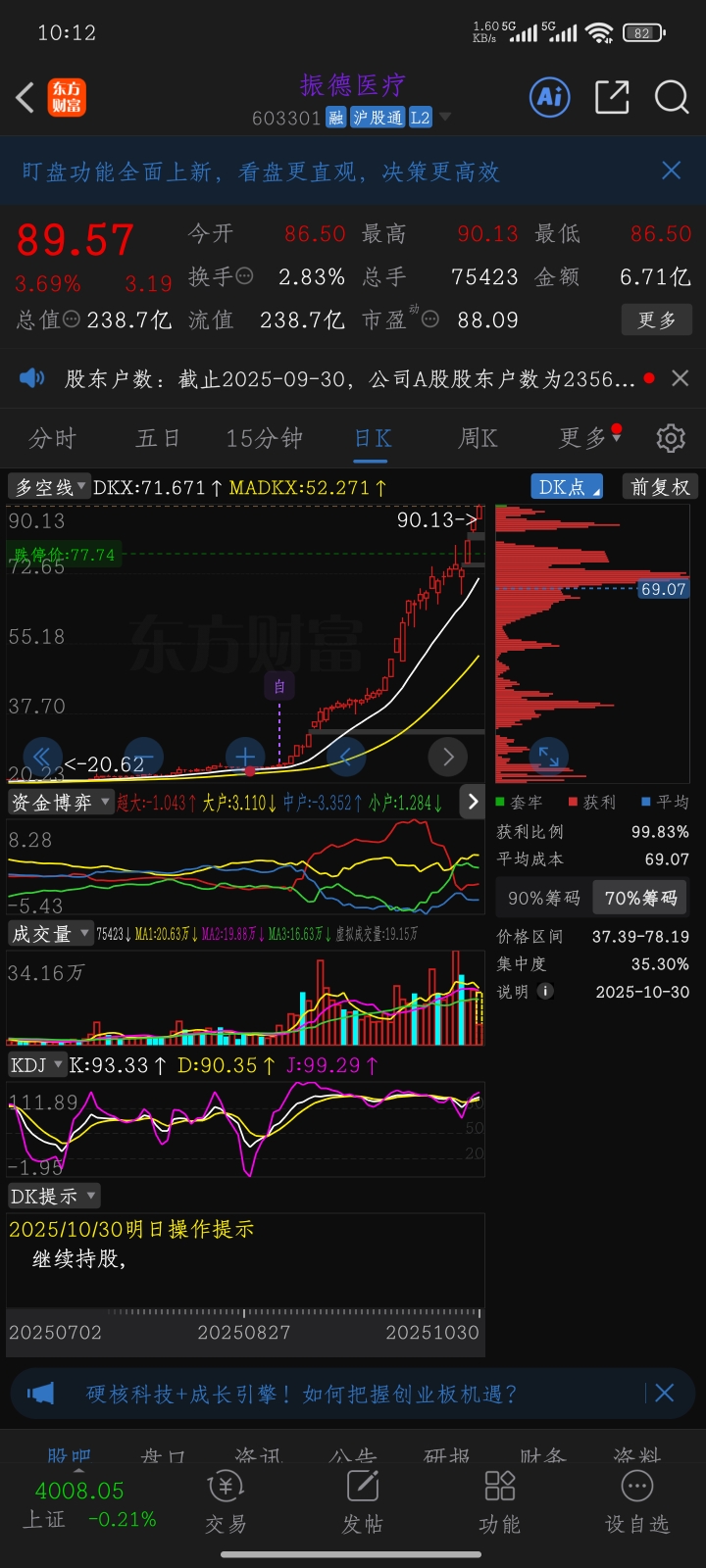This screenshot has height=1568, width=706.
Task: Switch to the 15分钟 tab
Action: tap(265, 438)
